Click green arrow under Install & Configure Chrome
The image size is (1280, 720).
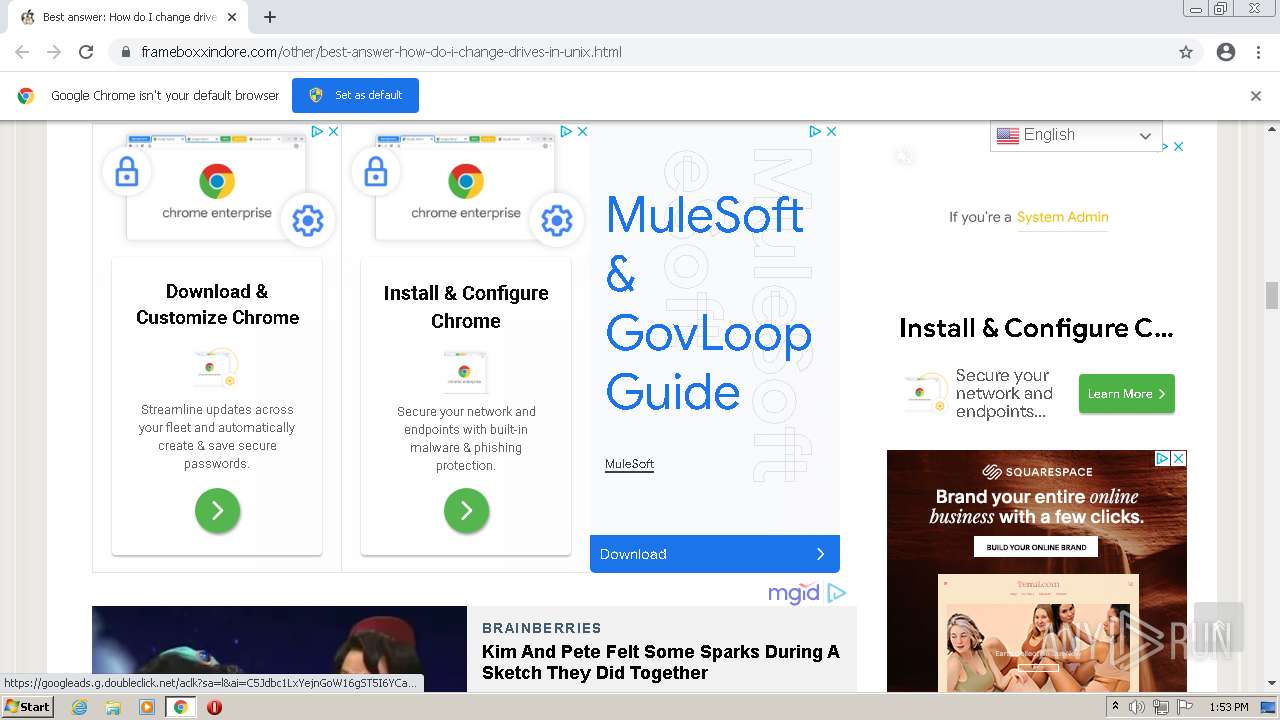coord(466,511)
